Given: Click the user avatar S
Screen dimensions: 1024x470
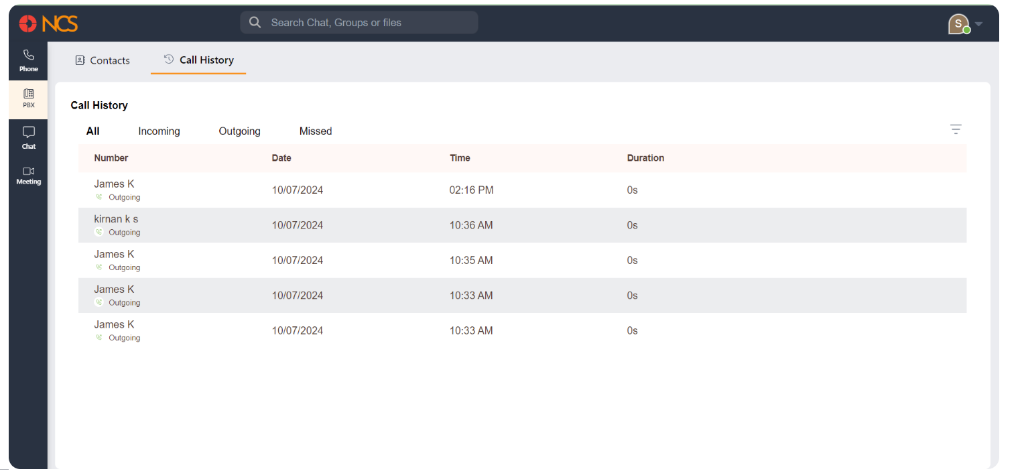Looking at the screenshot, I should pos(958,24).
